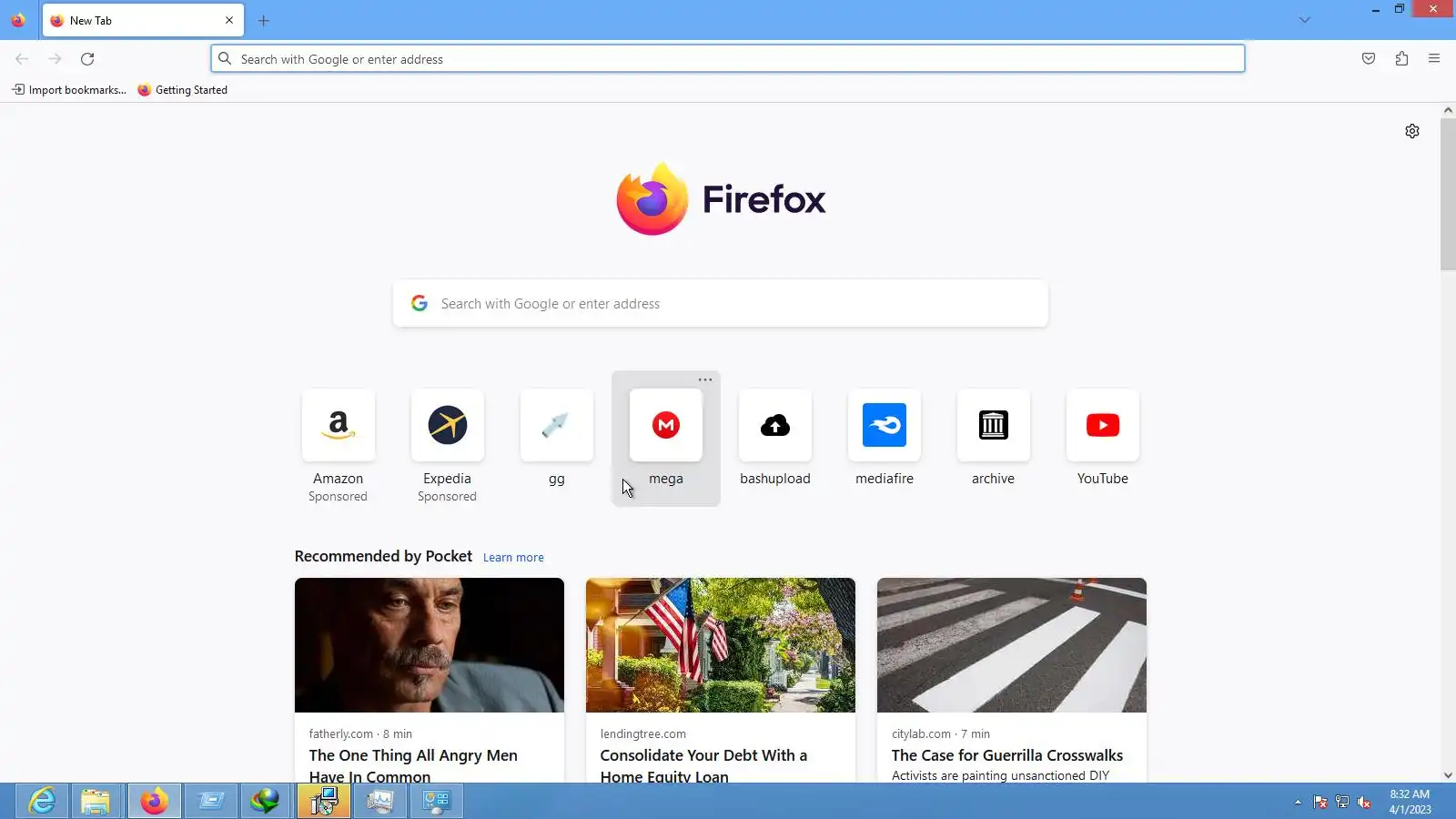Viewport: 1456px width, 819px height.
Task: Open the 'Consolidate Your Debt' article link
Action: coord(703,766)
